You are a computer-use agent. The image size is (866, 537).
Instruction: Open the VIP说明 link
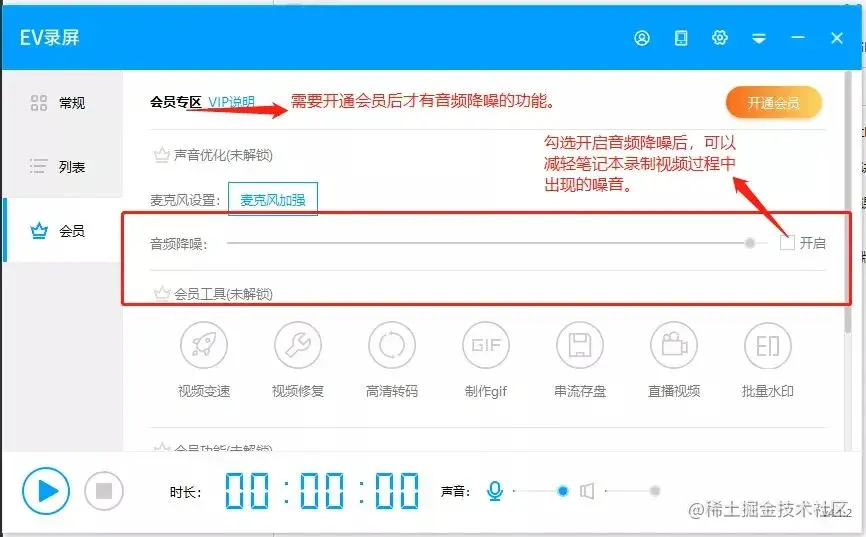[x=231, y=102]
